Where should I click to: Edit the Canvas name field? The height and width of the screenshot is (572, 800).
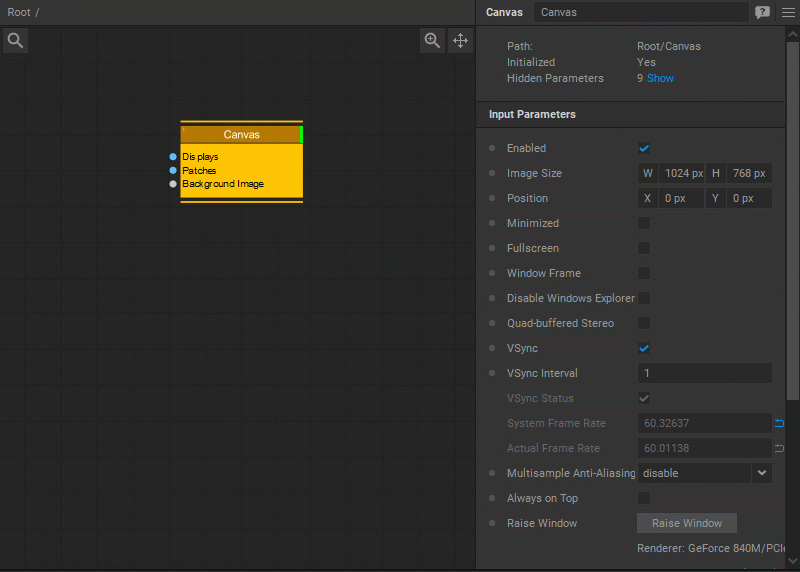[641, 12]
